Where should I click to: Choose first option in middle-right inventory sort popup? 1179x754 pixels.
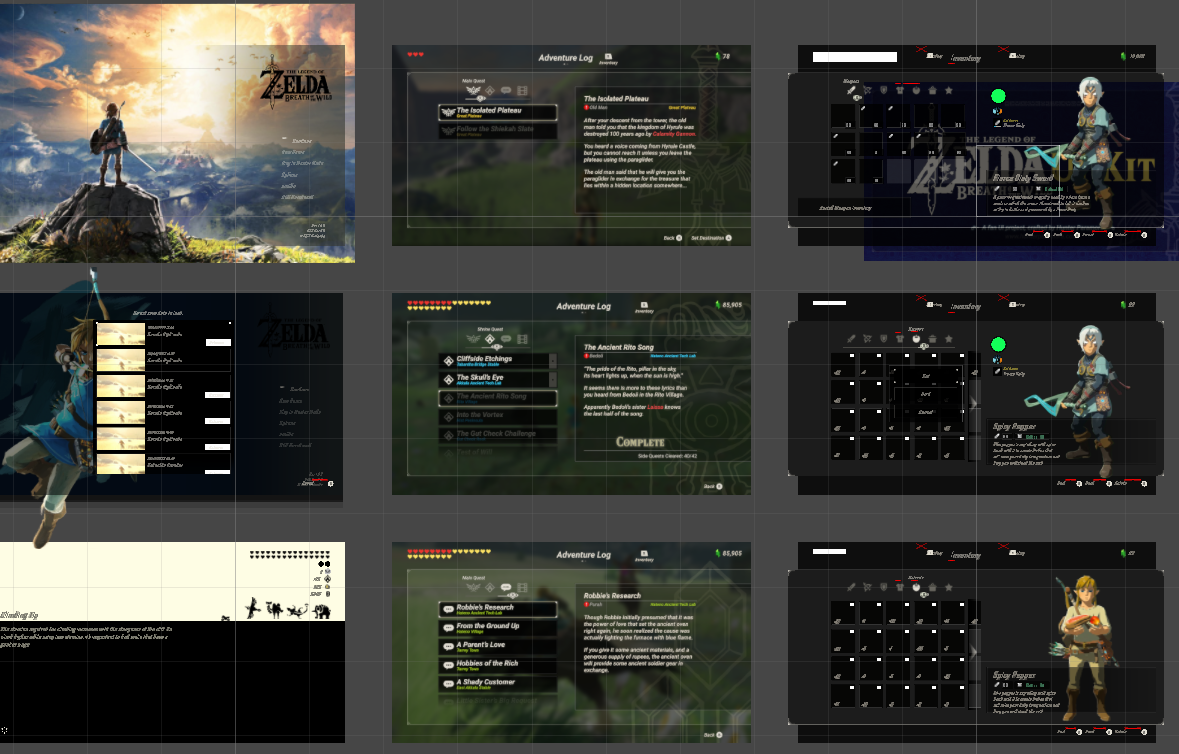[926, 375]
